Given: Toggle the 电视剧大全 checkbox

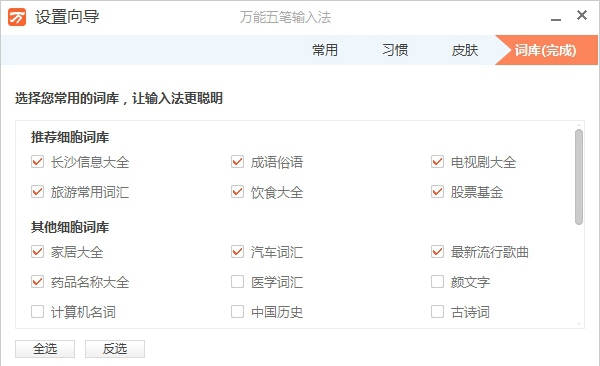Looking at the screenshot, I should [x=437, y=162].
